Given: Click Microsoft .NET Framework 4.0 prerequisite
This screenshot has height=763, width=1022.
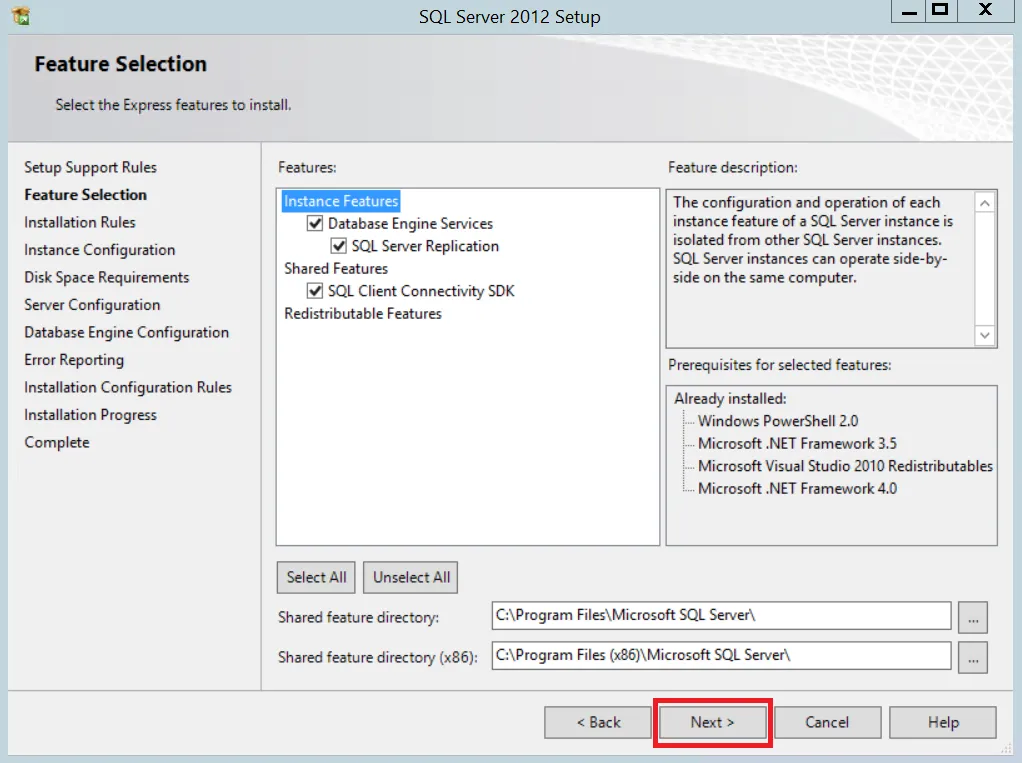Looking at the screenshot, I should point(797,489).
